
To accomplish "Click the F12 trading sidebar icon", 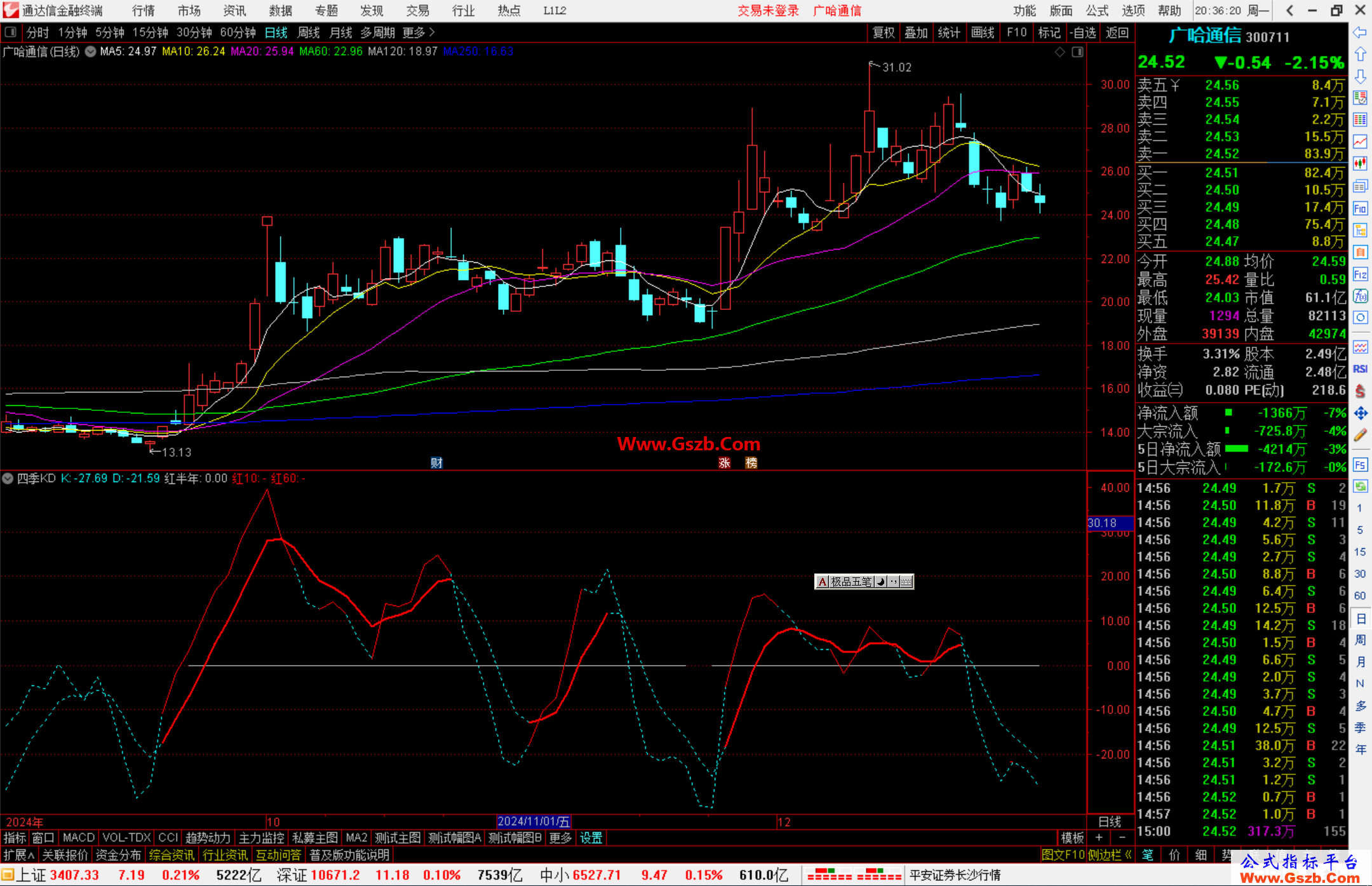I will tap(1360, 274).
